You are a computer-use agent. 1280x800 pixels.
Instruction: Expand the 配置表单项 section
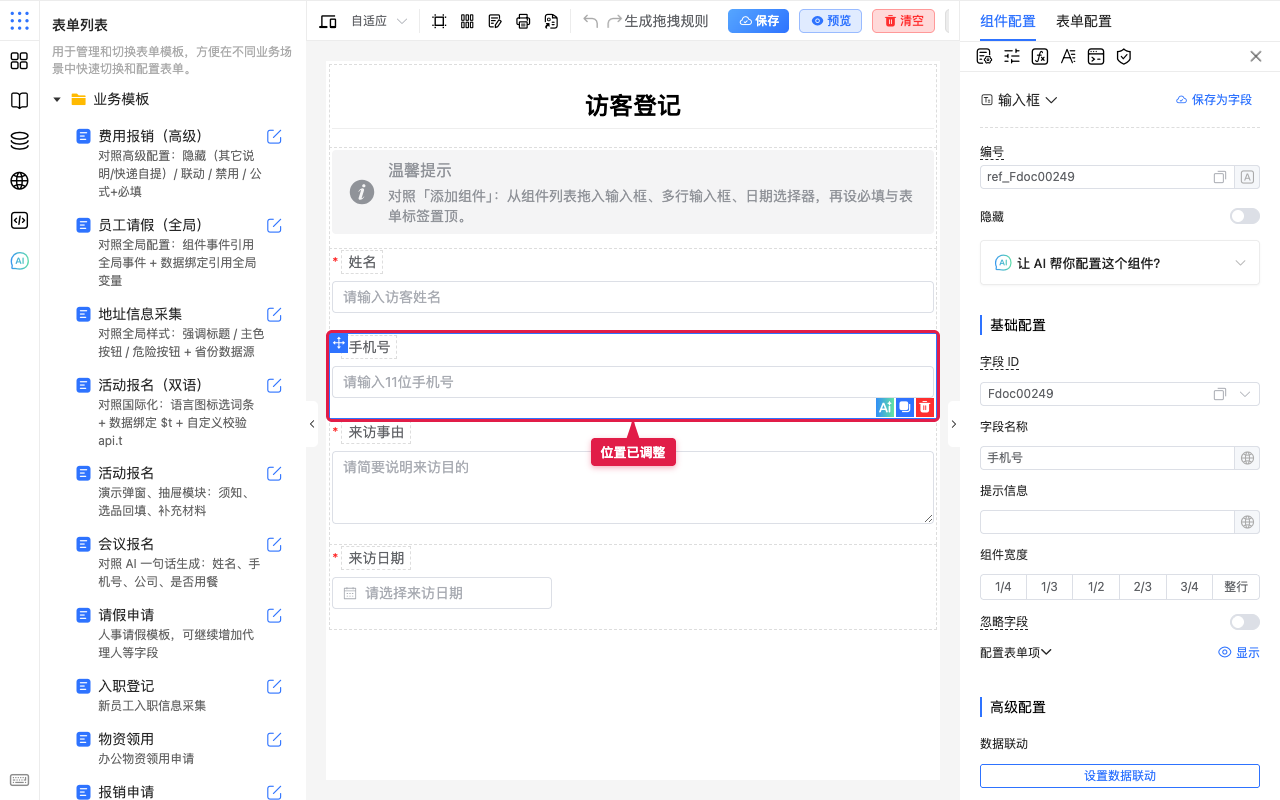(x=1016, y=652)
